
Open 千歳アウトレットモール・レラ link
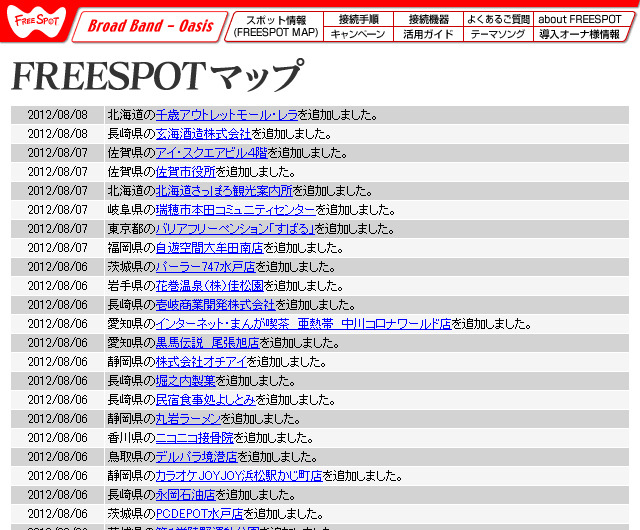(x=227, y=115)
